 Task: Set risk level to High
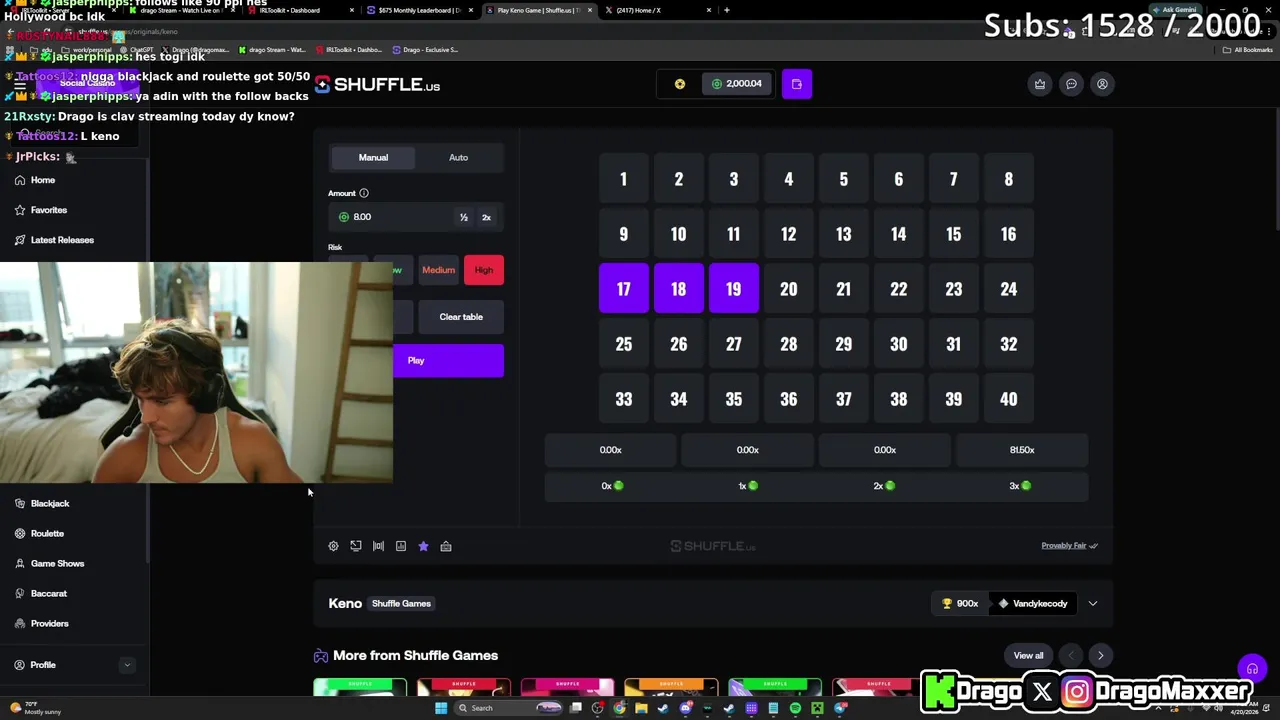click(x=484, y=270)
